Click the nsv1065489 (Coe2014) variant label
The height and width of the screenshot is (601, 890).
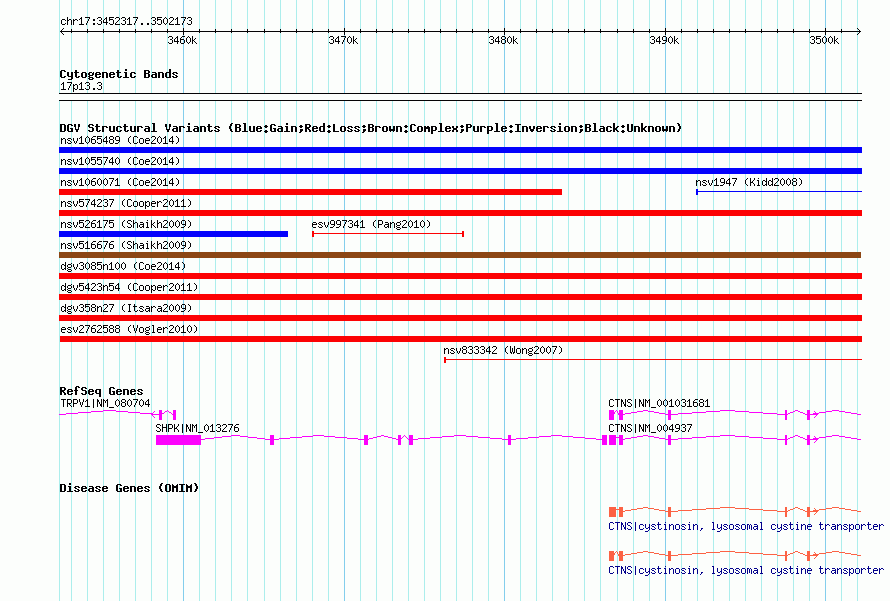120,140
